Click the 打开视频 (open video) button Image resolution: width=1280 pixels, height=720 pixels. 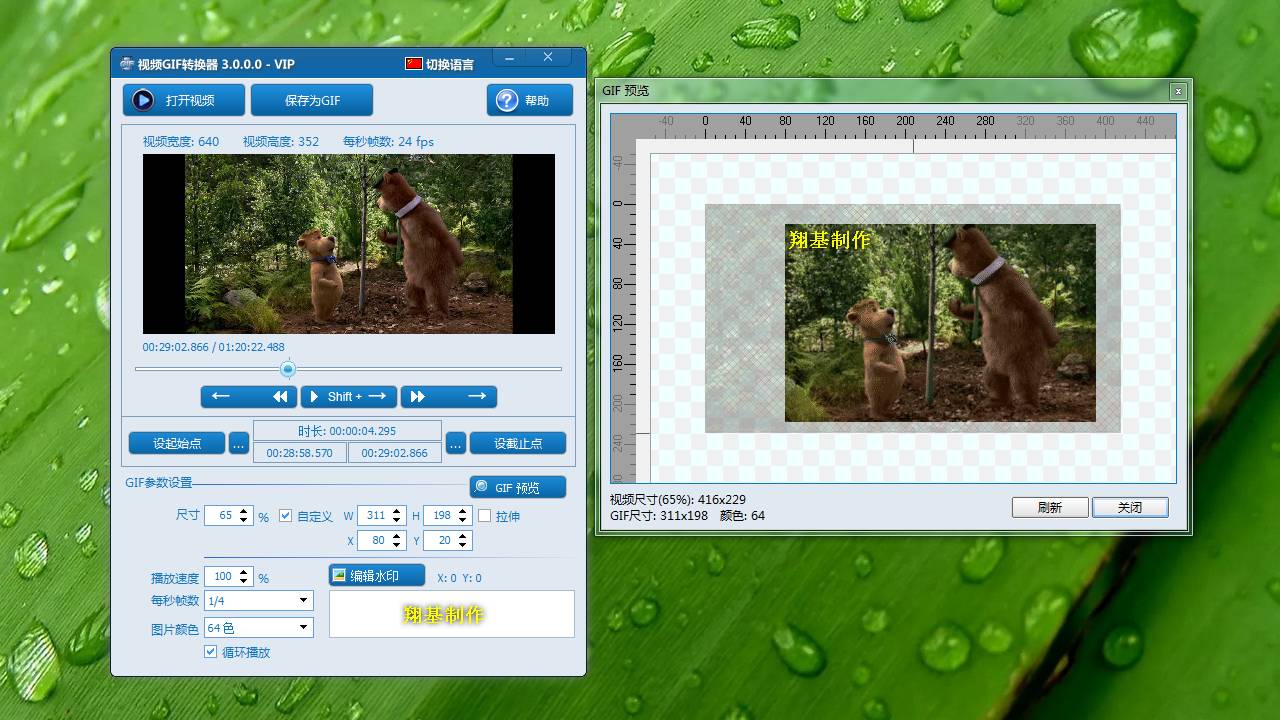(x=183, y=100)
